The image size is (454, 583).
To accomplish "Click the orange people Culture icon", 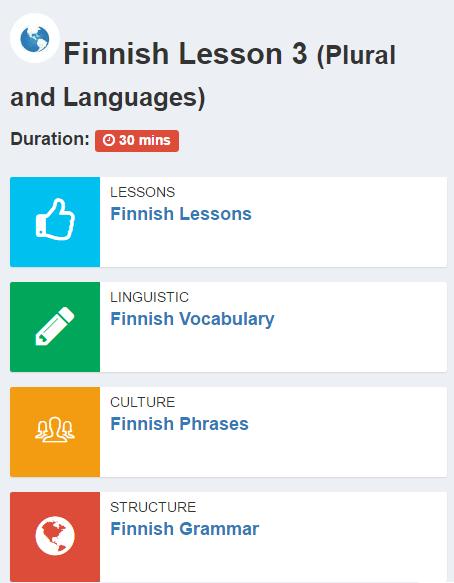I will click(55, 432).
